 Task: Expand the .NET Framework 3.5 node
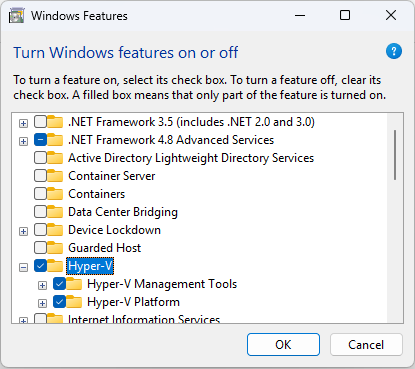23,124
